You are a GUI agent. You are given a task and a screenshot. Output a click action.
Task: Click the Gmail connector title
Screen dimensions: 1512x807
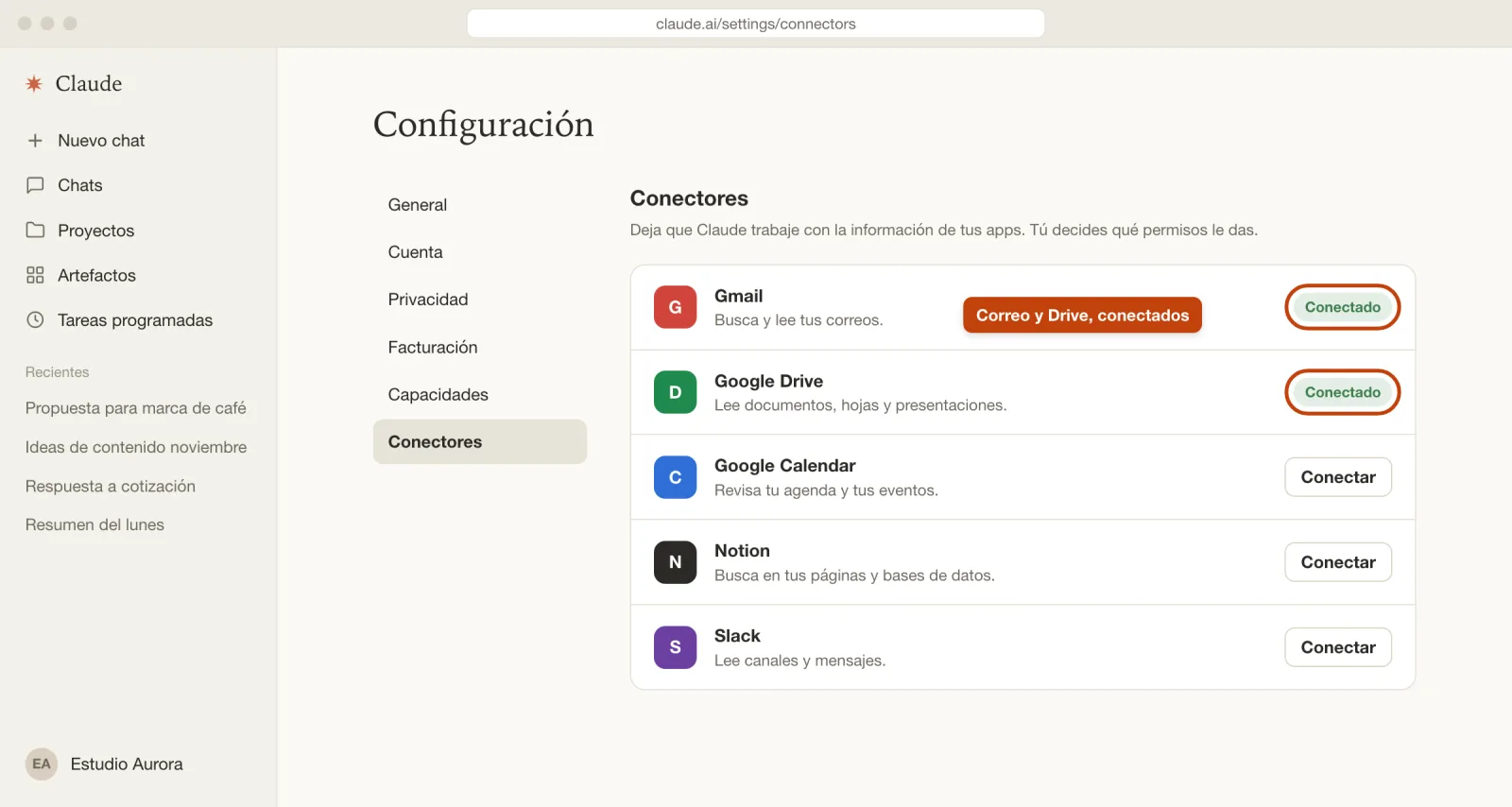738,296
